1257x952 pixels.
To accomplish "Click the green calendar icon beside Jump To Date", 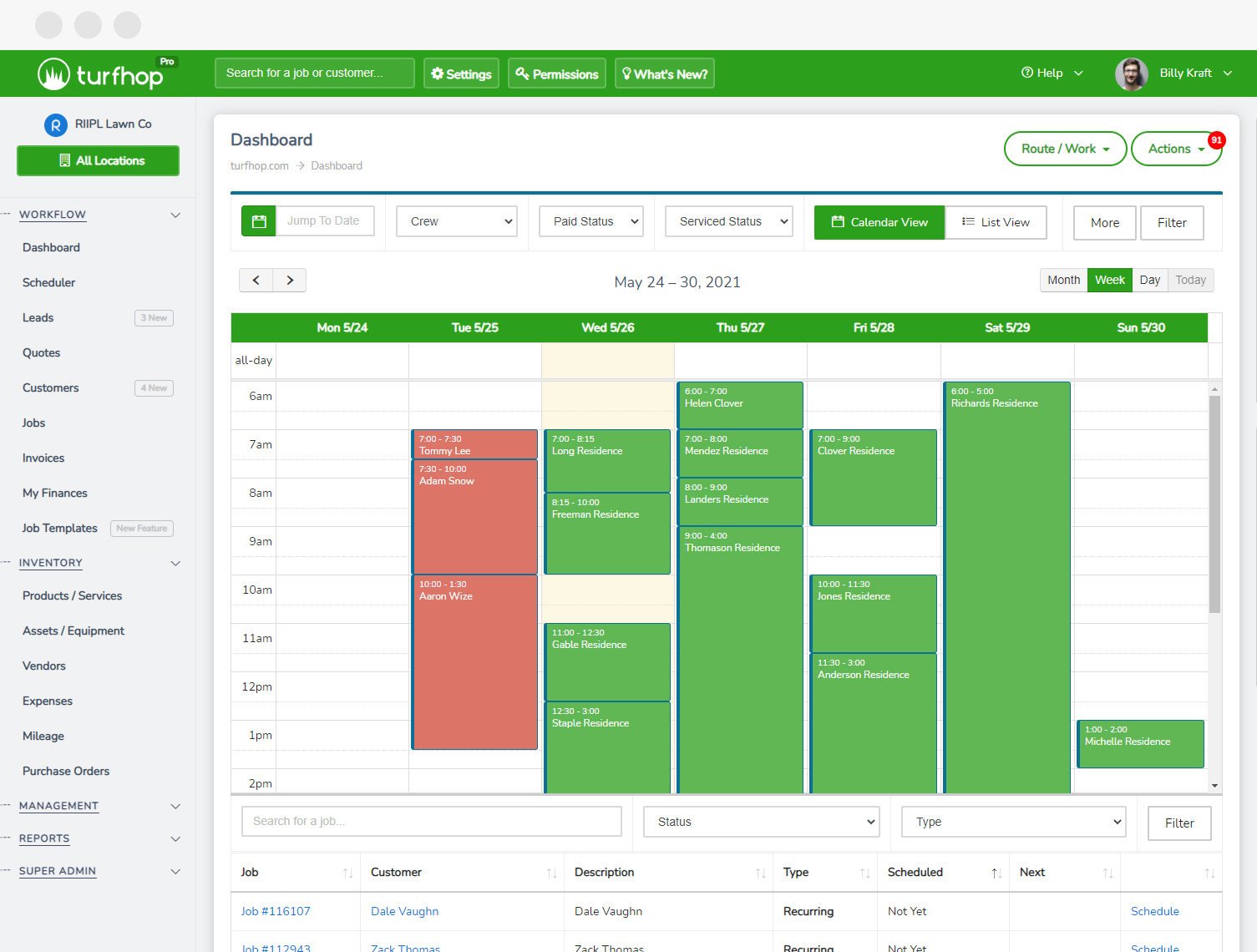I will tap(259, 221).
